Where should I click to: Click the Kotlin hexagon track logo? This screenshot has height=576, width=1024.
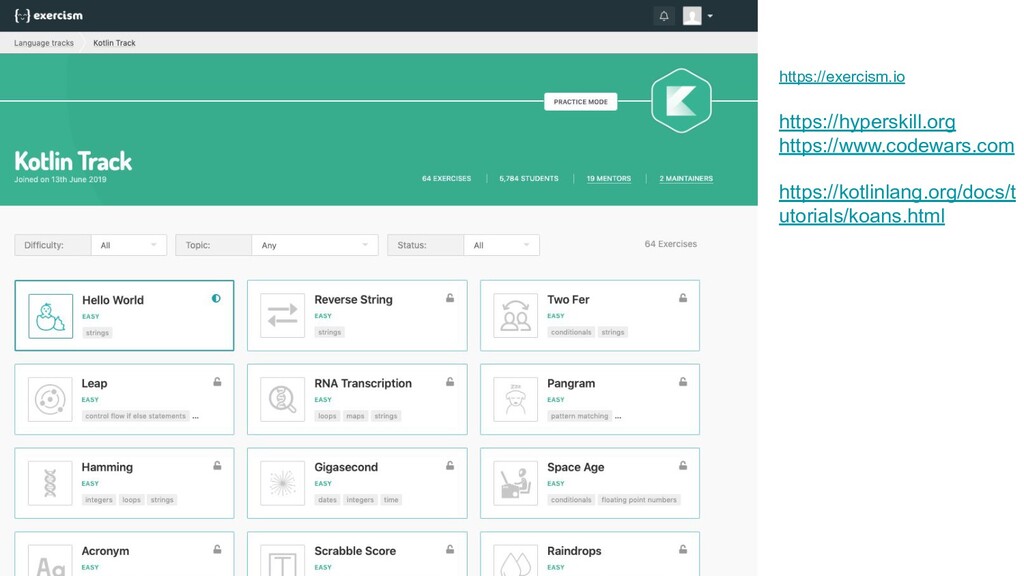click(681, 101)
